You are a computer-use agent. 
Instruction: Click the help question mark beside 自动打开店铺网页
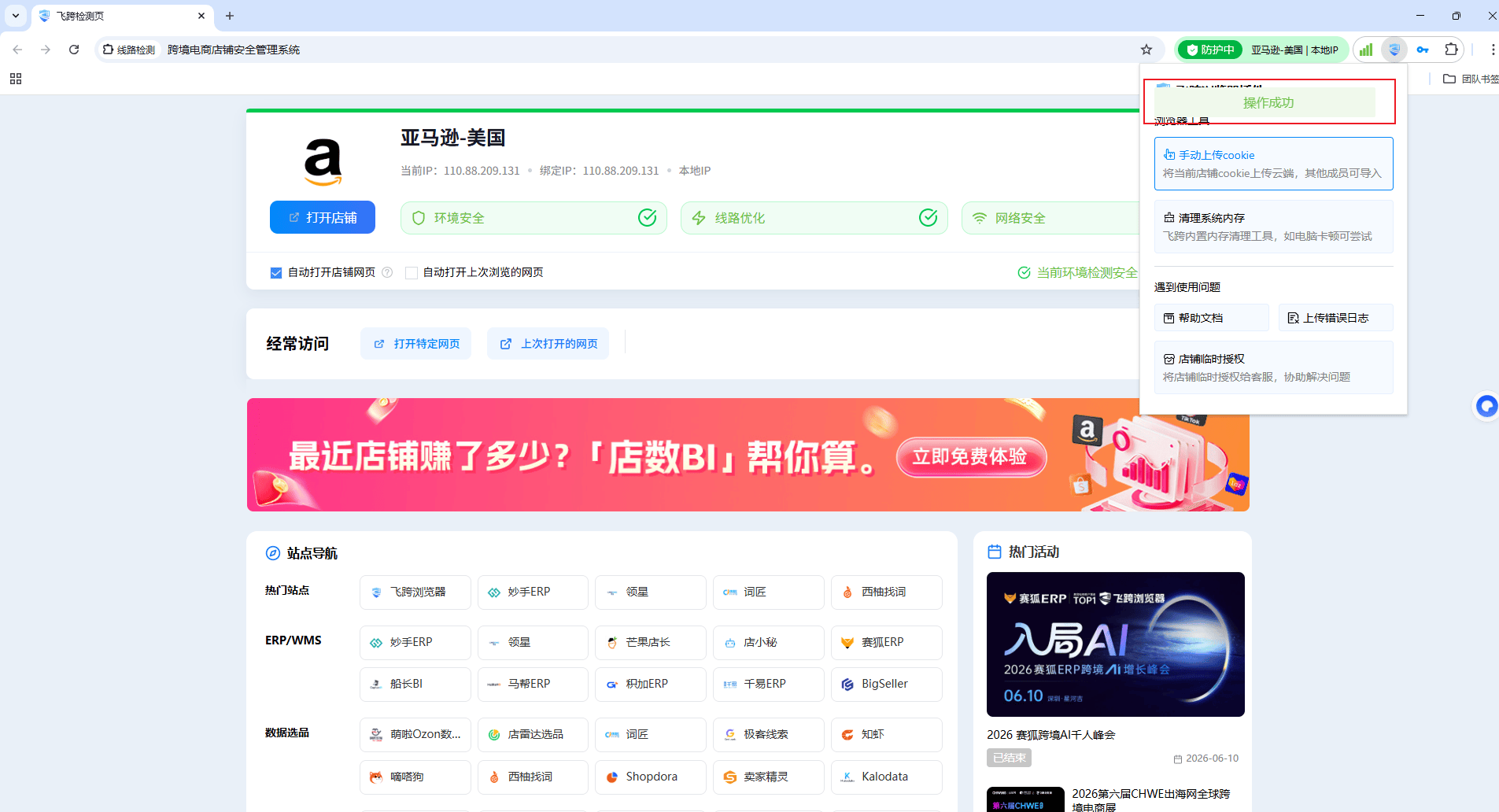[x=387, y=272]
